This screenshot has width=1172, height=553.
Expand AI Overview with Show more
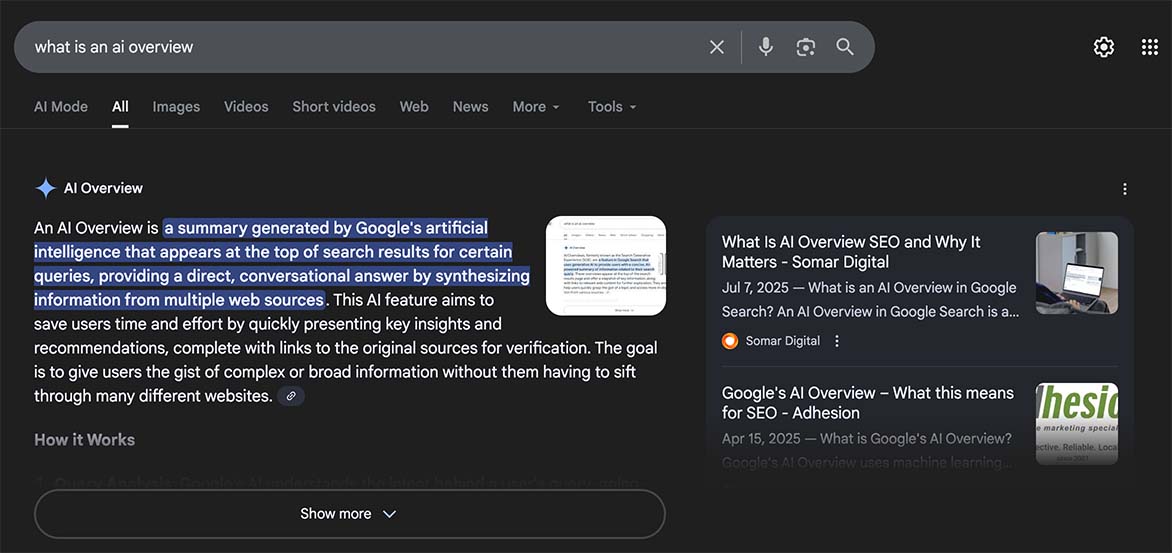349,514
